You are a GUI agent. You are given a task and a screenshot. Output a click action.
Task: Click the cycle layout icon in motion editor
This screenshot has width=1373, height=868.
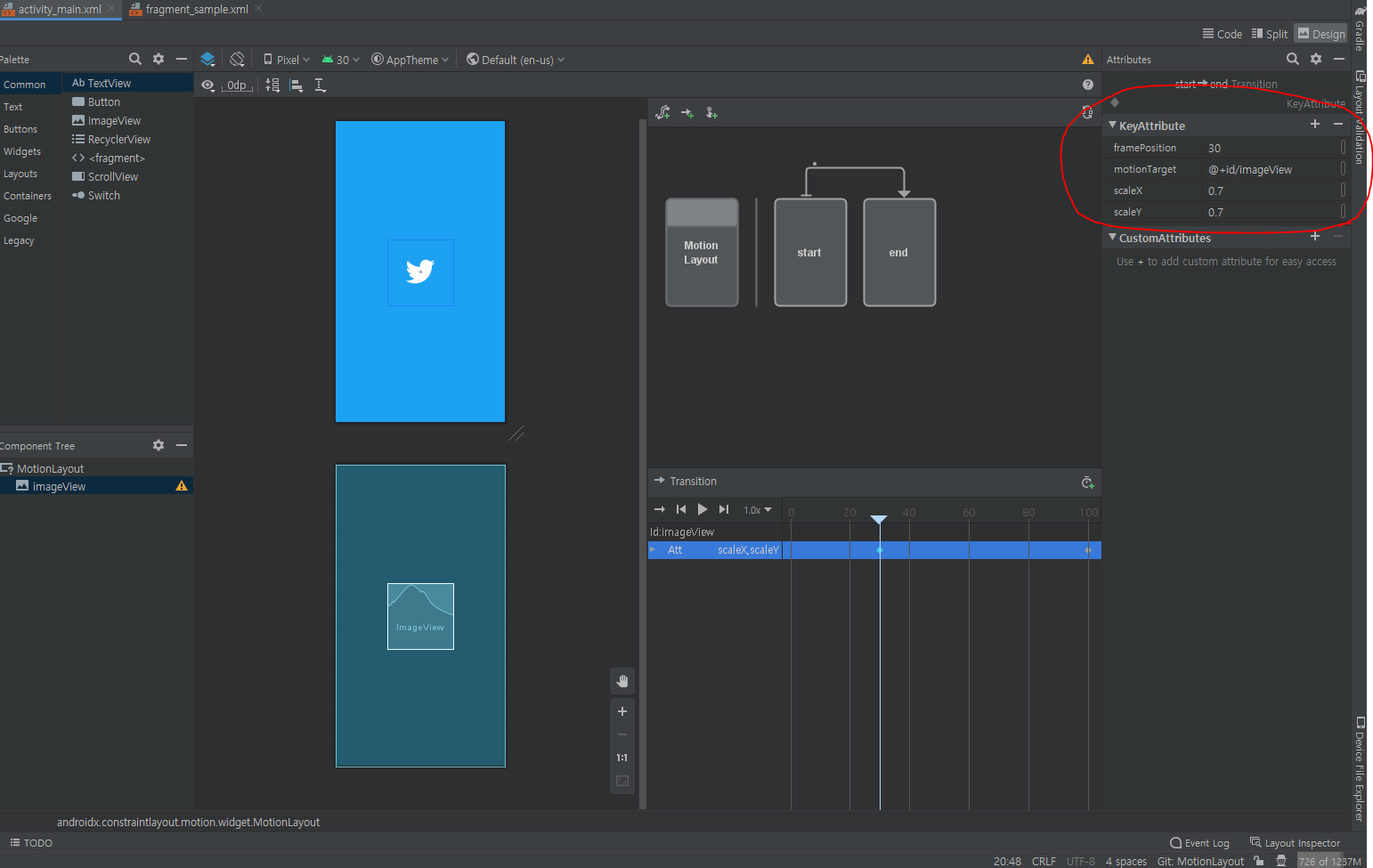(x=1087, y=112)
